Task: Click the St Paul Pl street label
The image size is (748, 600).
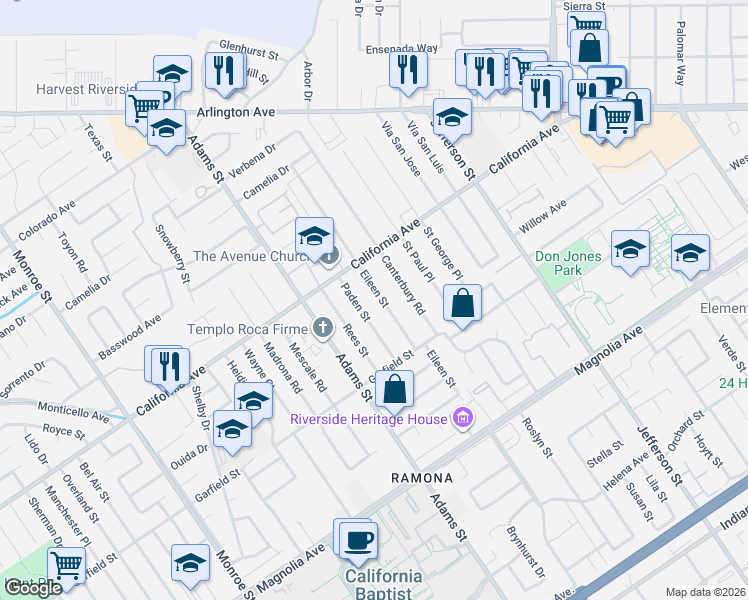Action: pos(418,261)
